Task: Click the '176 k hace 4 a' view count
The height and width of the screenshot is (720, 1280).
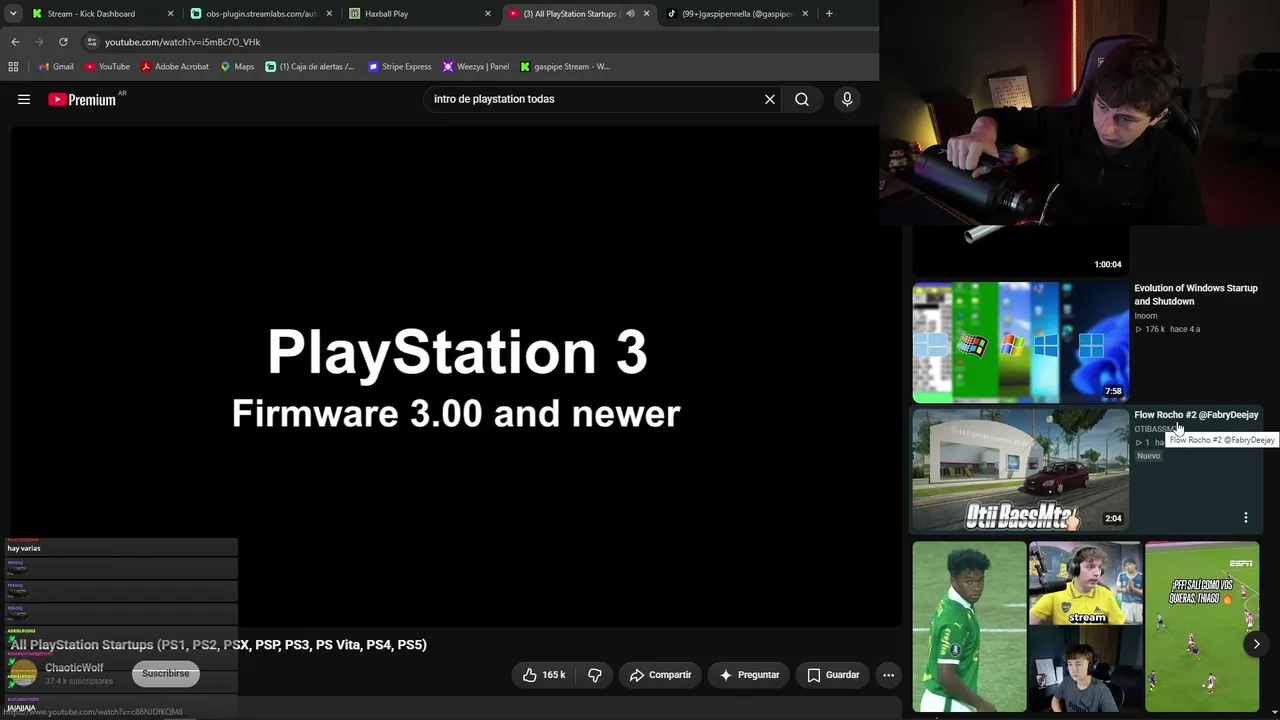Action: [x=1167, y=329]
